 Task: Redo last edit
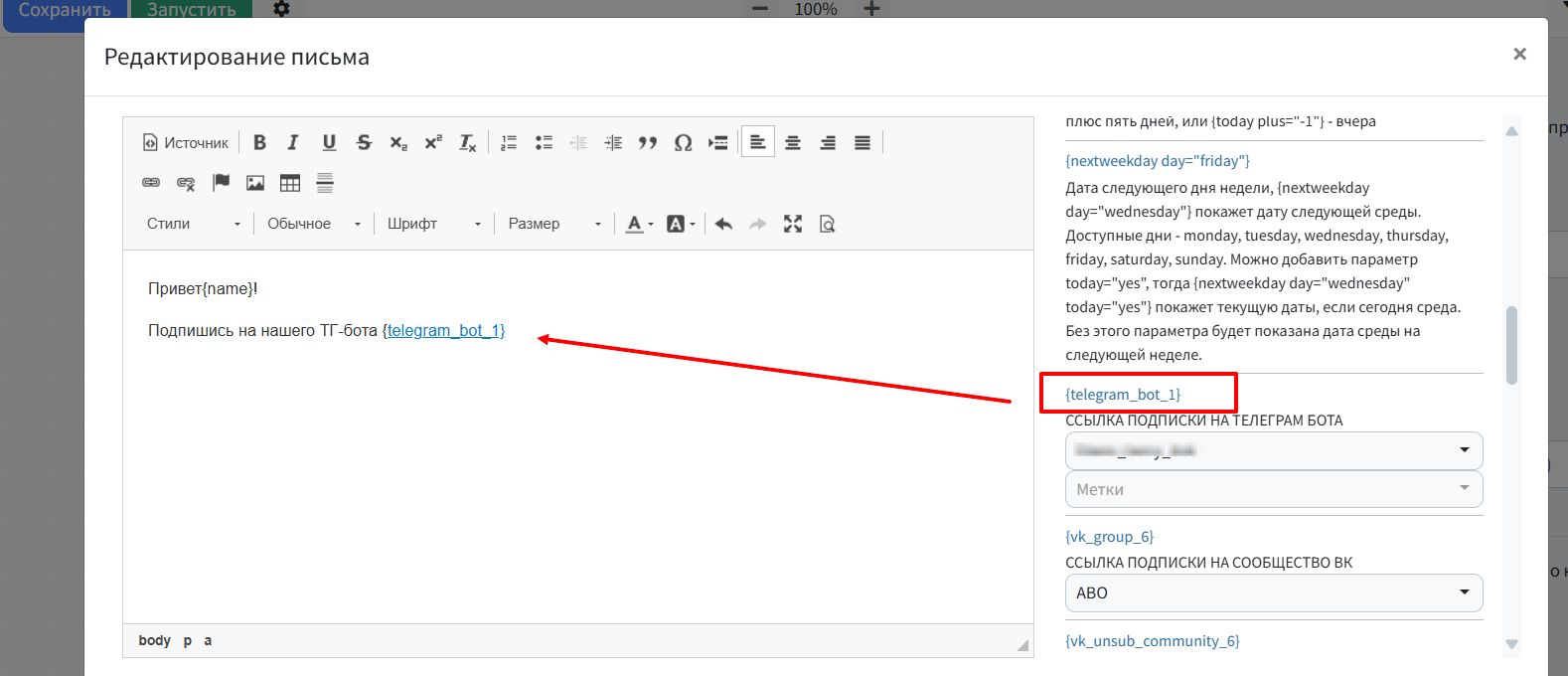(x=758, y=224)
